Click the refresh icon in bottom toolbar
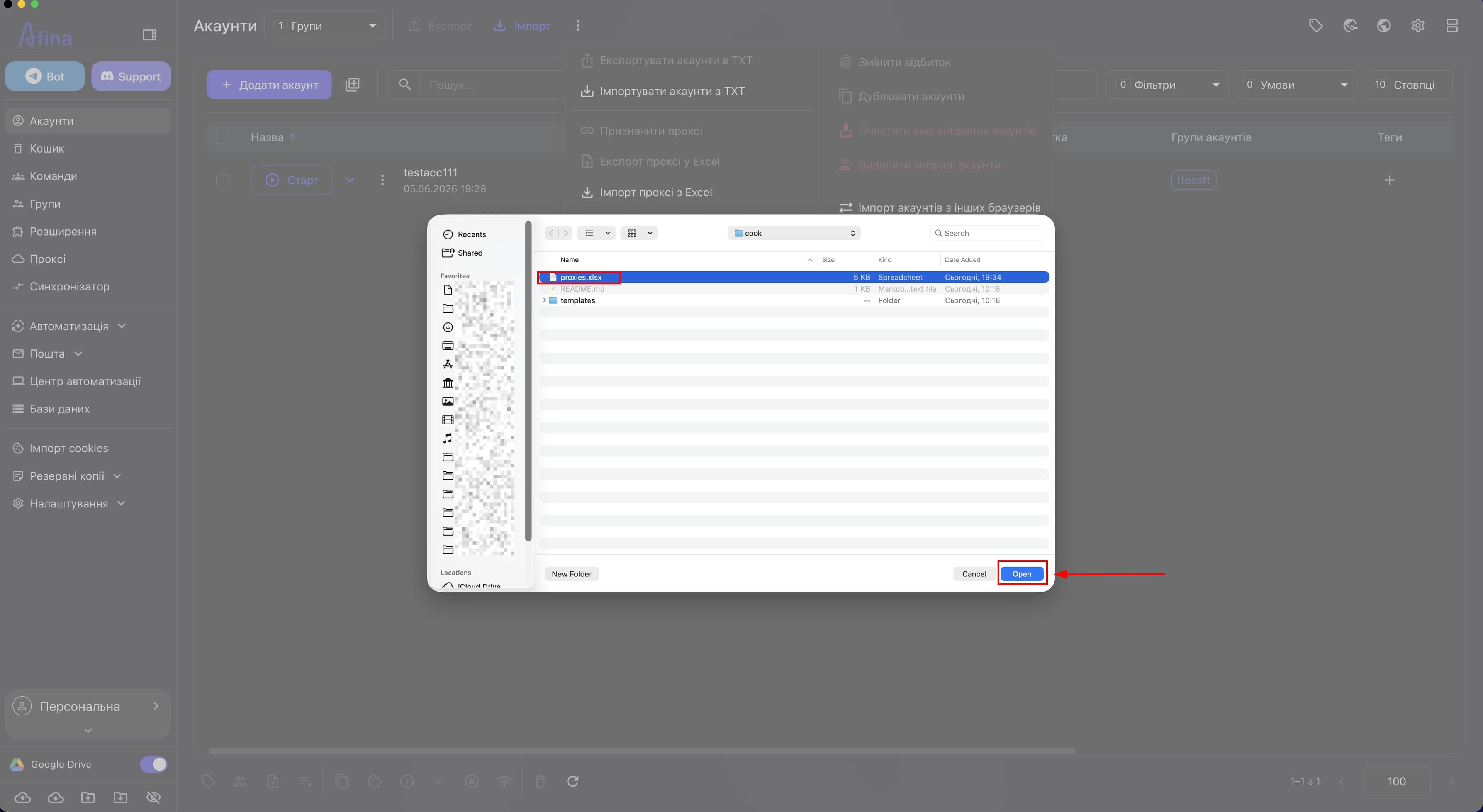The image size is (1483, 812). pos(573,781)
